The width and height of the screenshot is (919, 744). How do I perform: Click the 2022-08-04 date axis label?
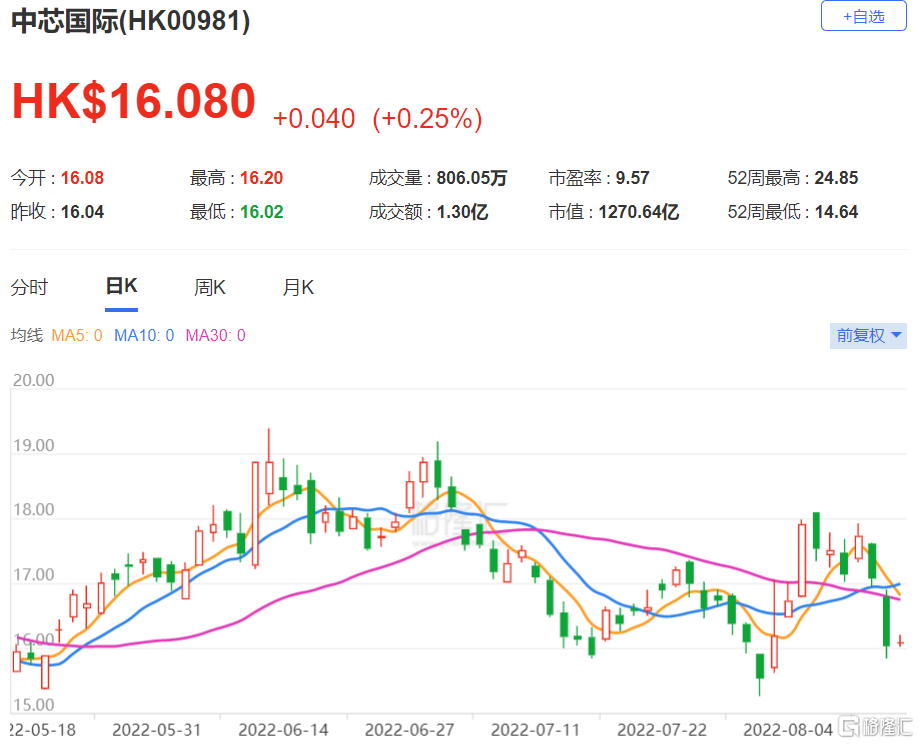click(788, 730)
